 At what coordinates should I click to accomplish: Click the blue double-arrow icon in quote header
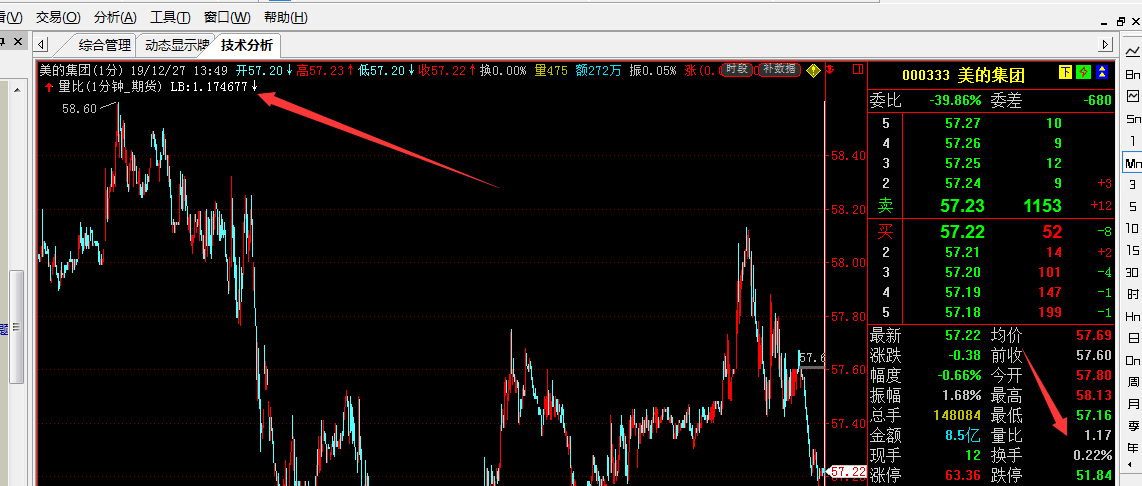[x=1102, y=72]
